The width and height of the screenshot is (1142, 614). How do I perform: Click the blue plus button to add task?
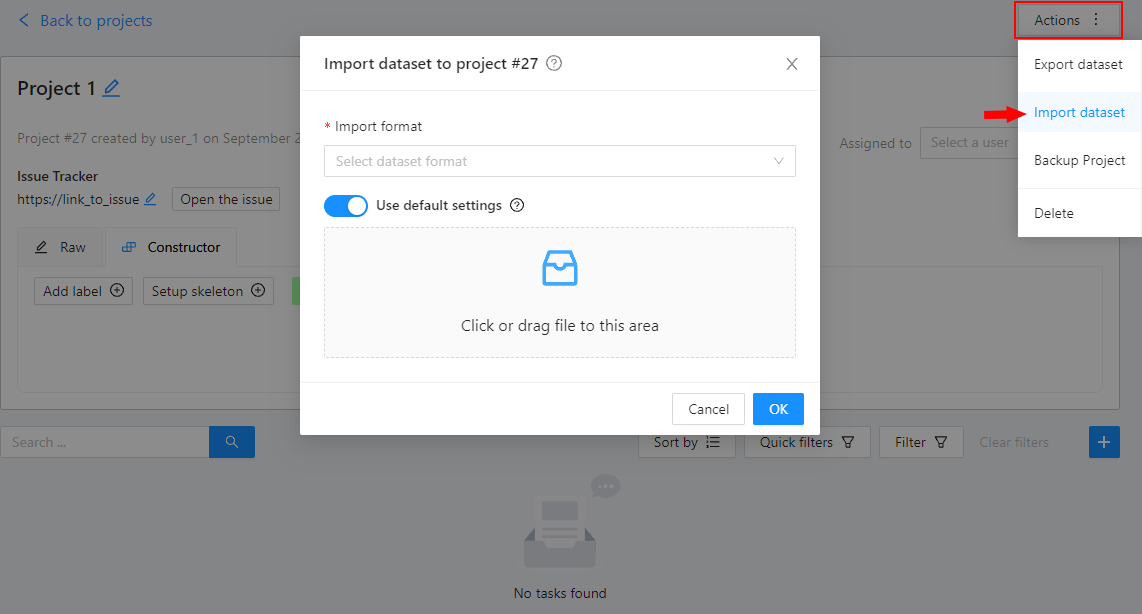coord(1104,442)
